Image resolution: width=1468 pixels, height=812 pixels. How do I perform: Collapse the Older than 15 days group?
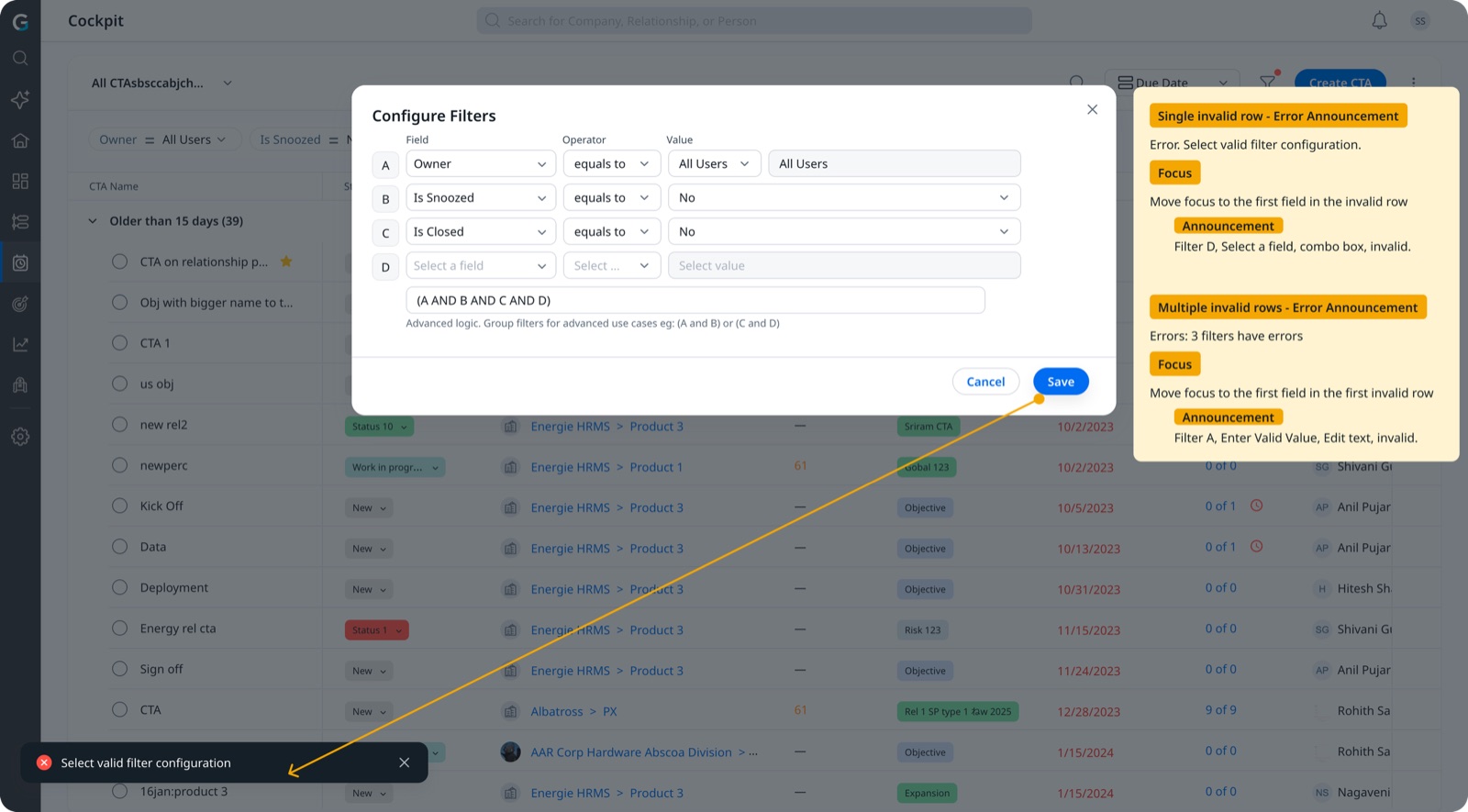(x=93, y=221)
